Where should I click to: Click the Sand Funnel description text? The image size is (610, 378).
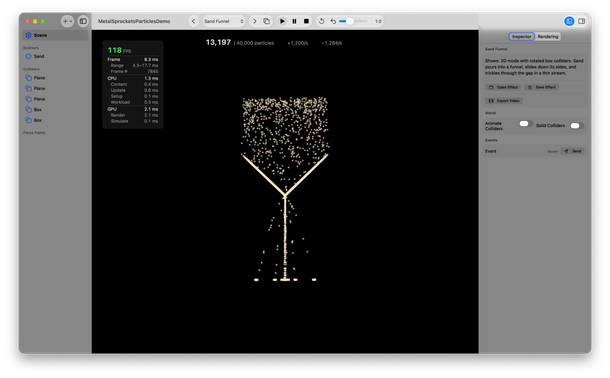coord(534,67)
